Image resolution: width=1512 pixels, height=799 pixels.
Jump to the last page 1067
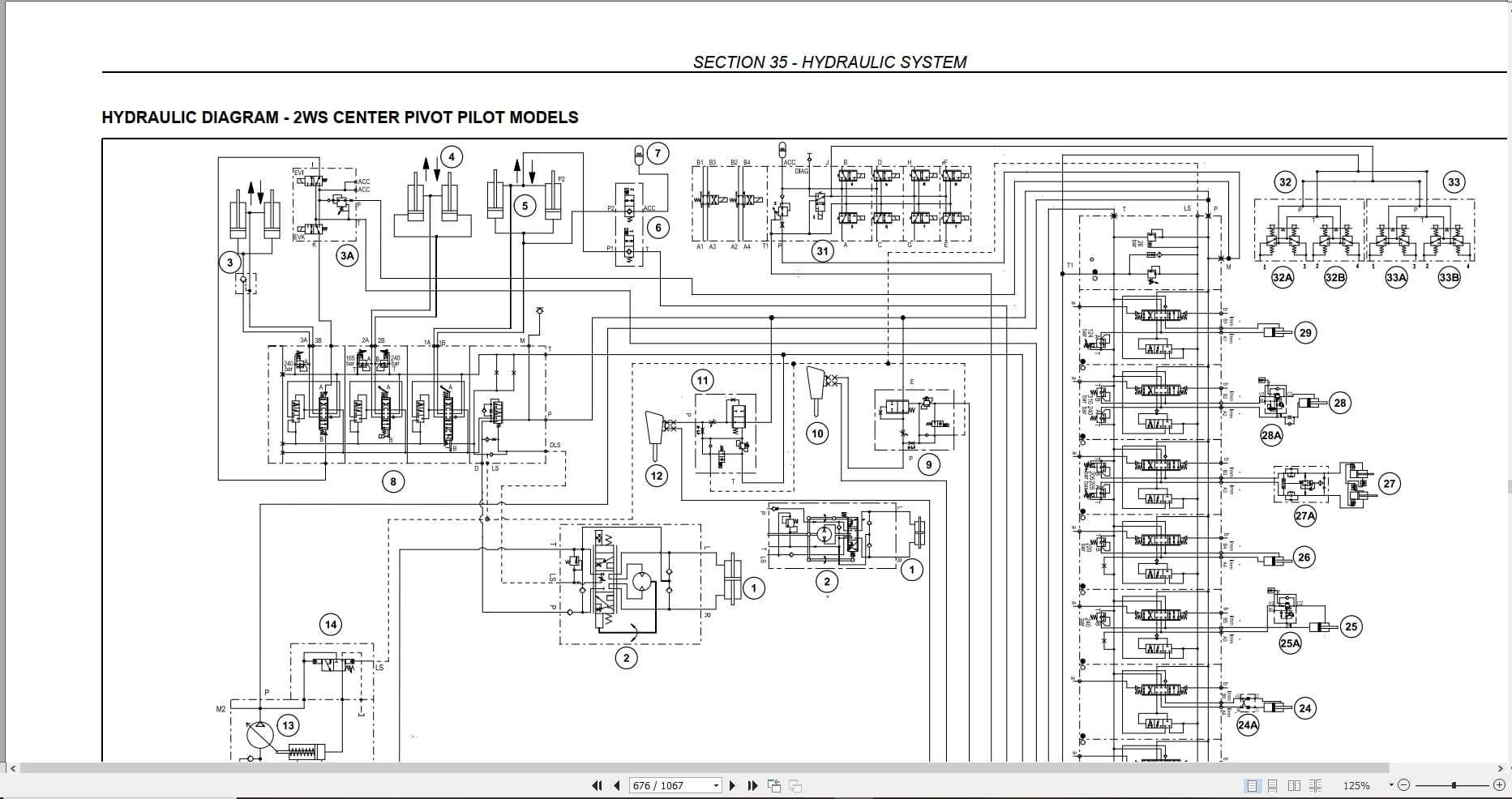(x=753, y=785)
